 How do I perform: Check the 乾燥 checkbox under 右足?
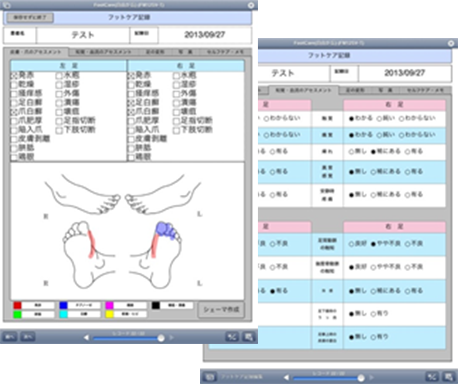[131, 85]
